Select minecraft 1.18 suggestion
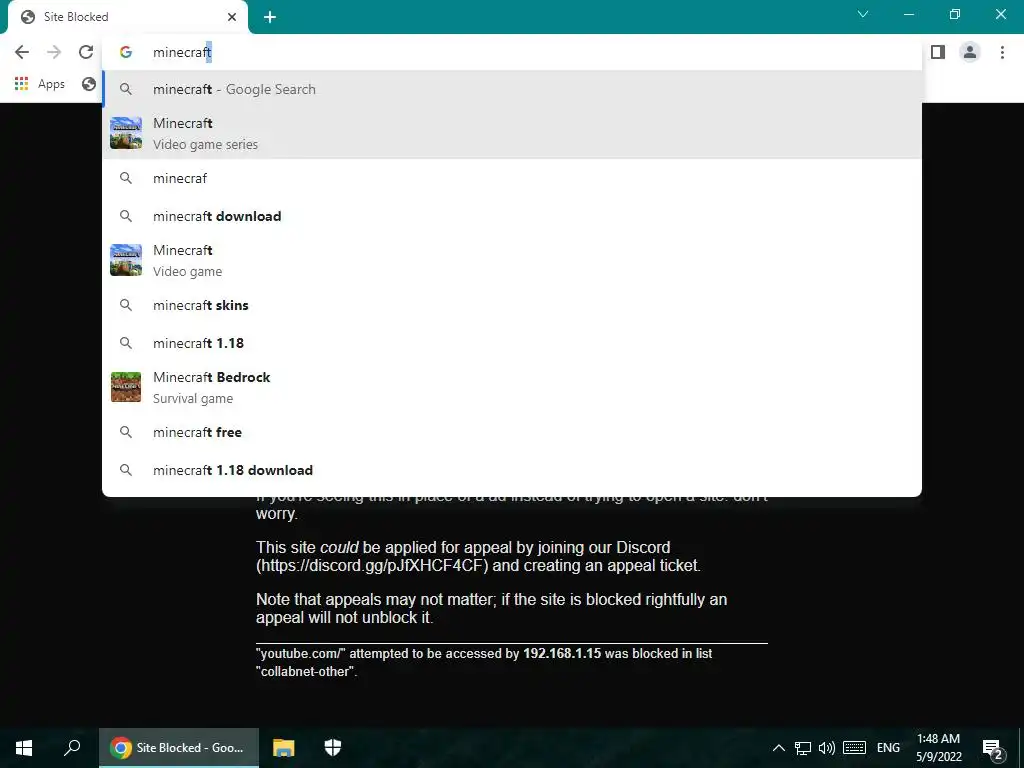Image resolution: width=1024 pixels, height=768 pixels. coord(512,343)
